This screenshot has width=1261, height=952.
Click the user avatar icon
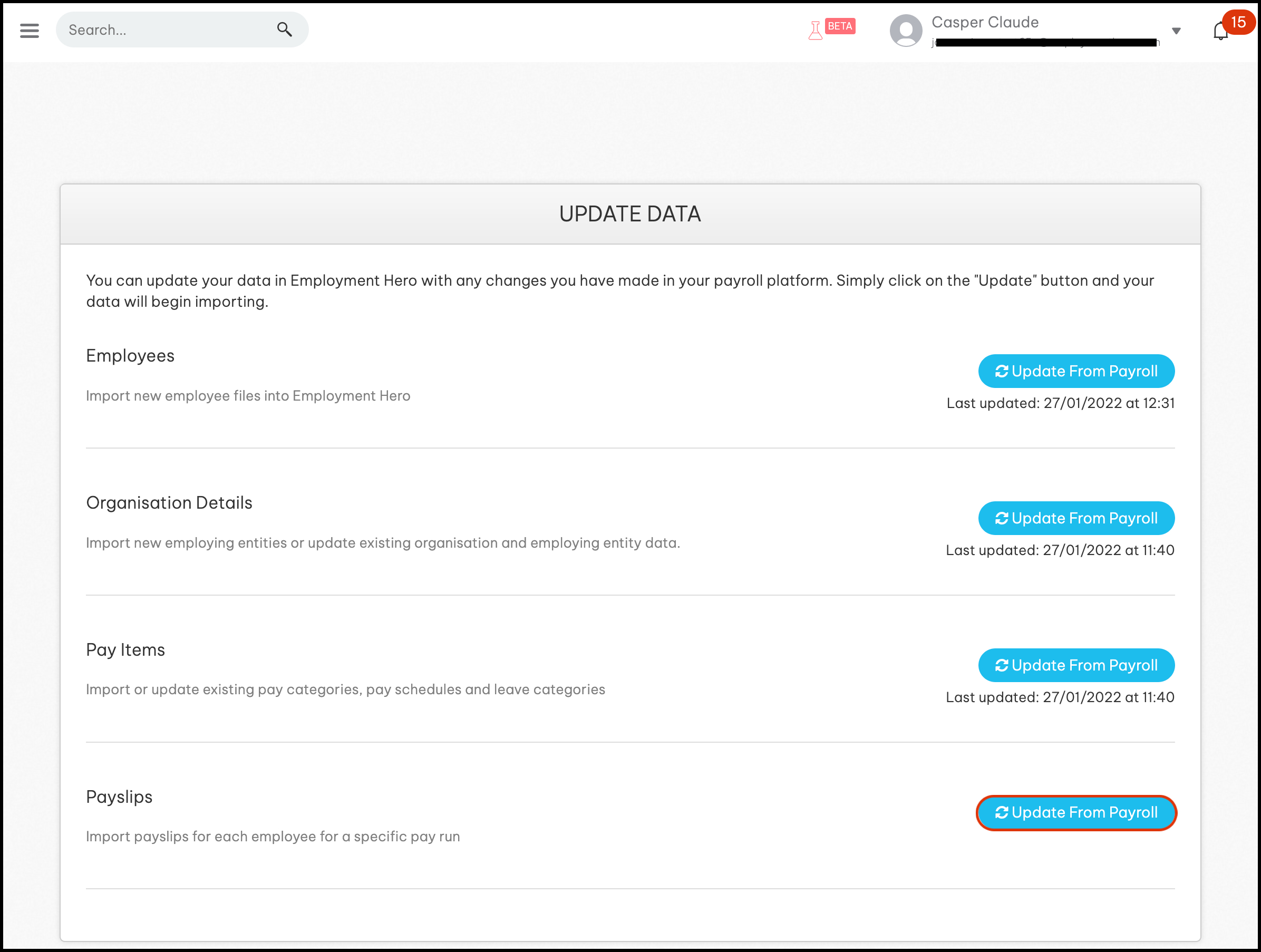[905, 31]
